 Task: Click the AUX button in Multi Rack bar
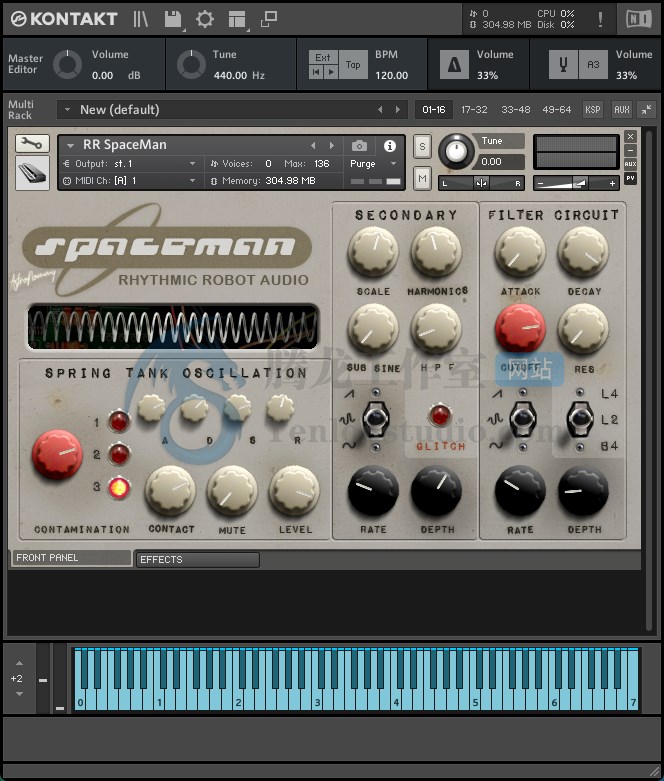point(622,110)
